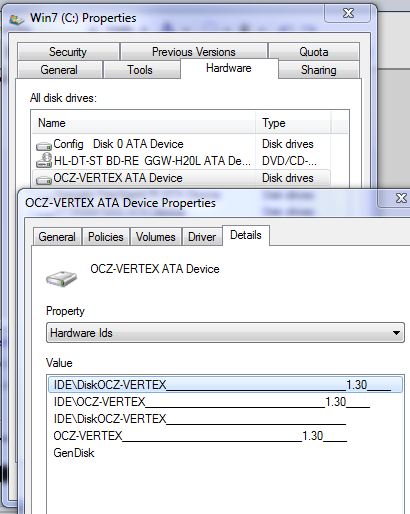The image size is (410, 514).
Task: Select the Hardware tab
Action: (x=229, y=68)
